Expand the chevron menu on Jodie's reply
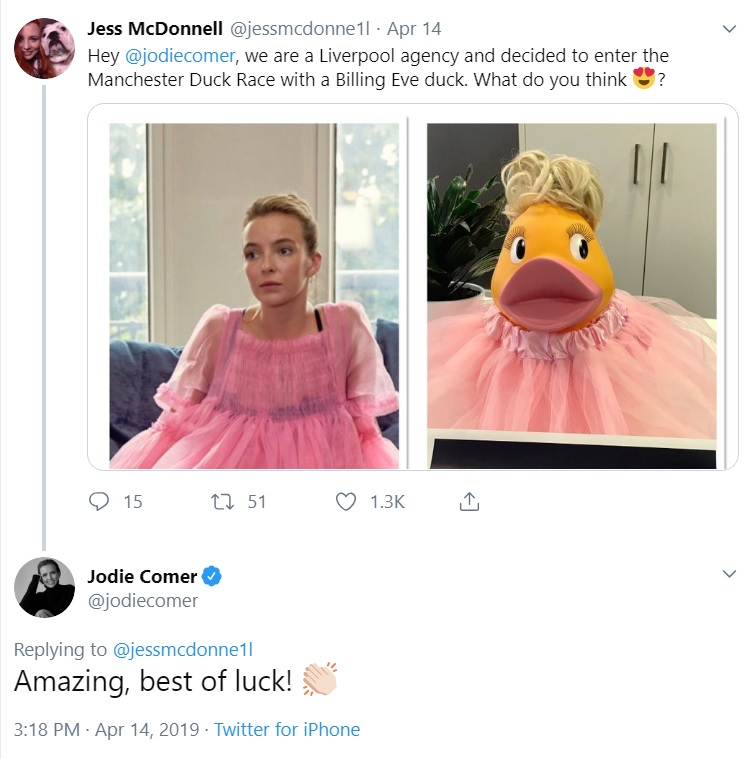This screenshot has width=756, height=759. pyautogui.click(x=729, y=574)
